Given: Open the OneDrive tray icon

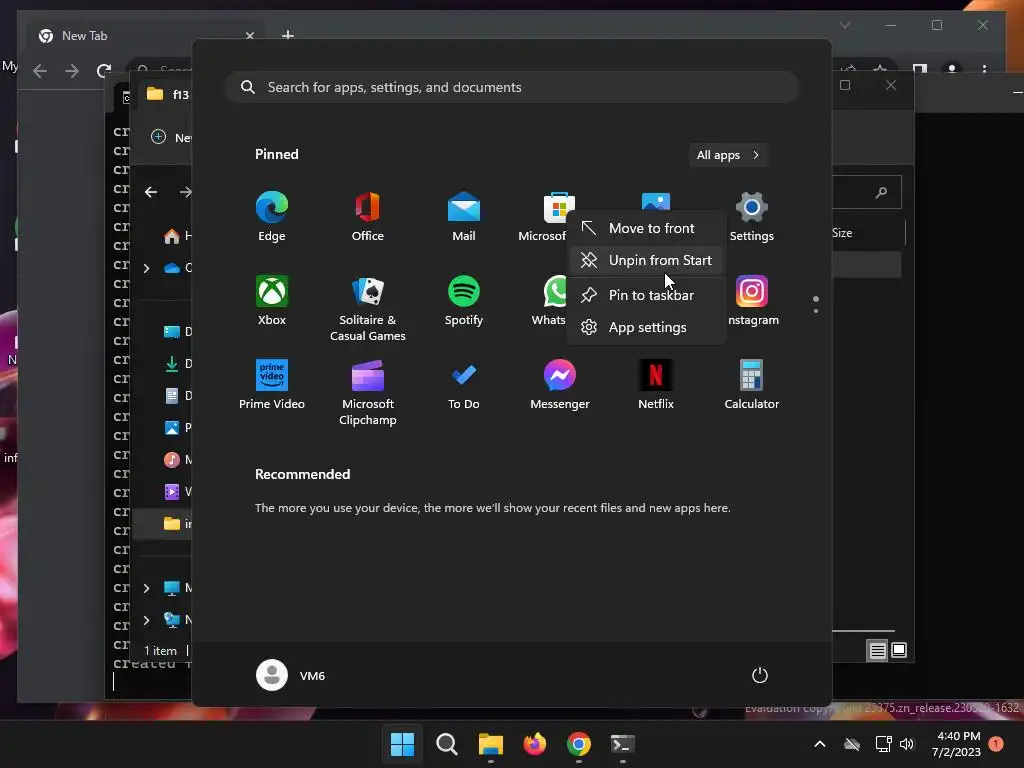Looking at the screenshot, I should (x=852, y=744).
